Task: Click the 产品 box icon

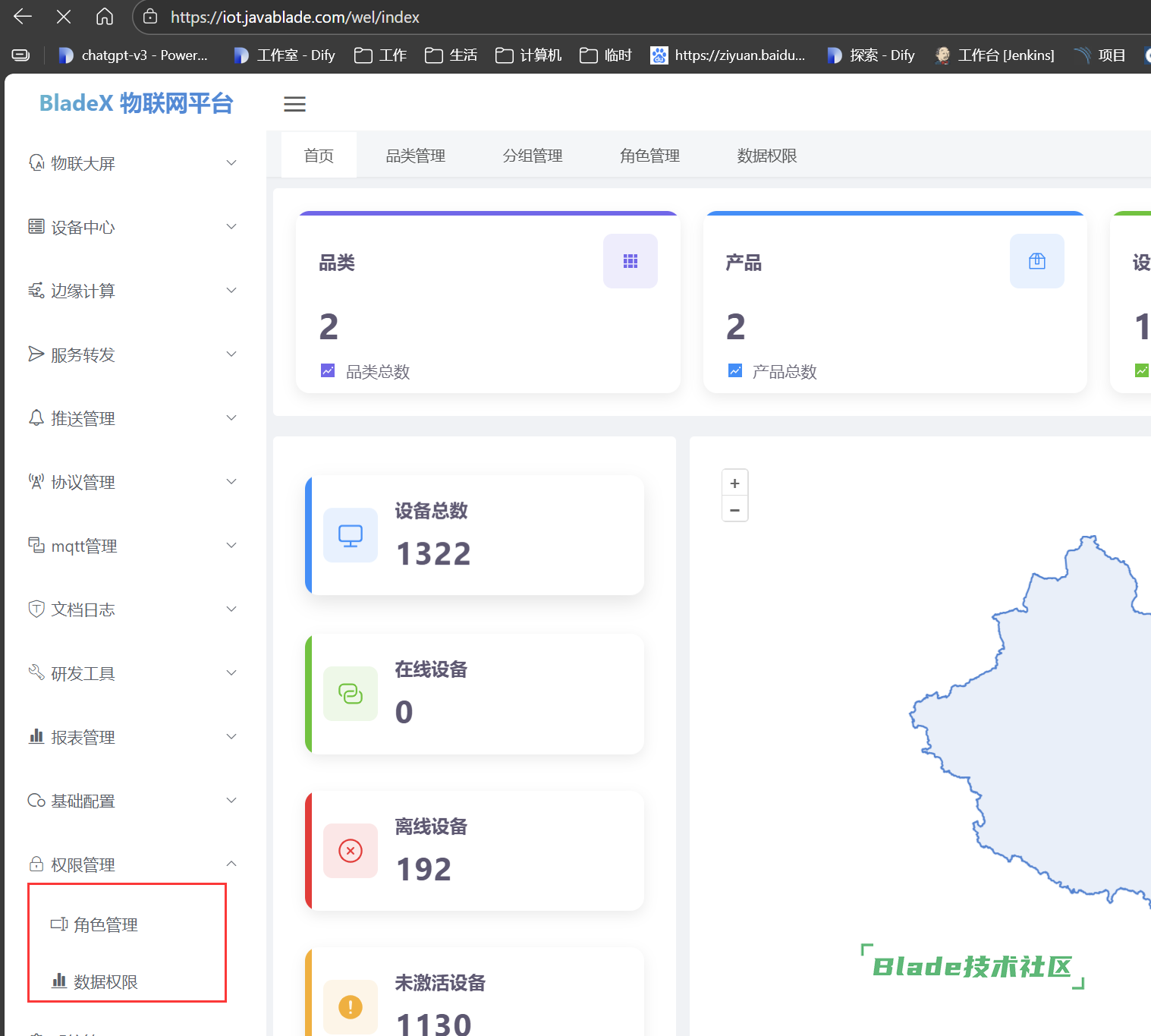Action: [1036, 261]
